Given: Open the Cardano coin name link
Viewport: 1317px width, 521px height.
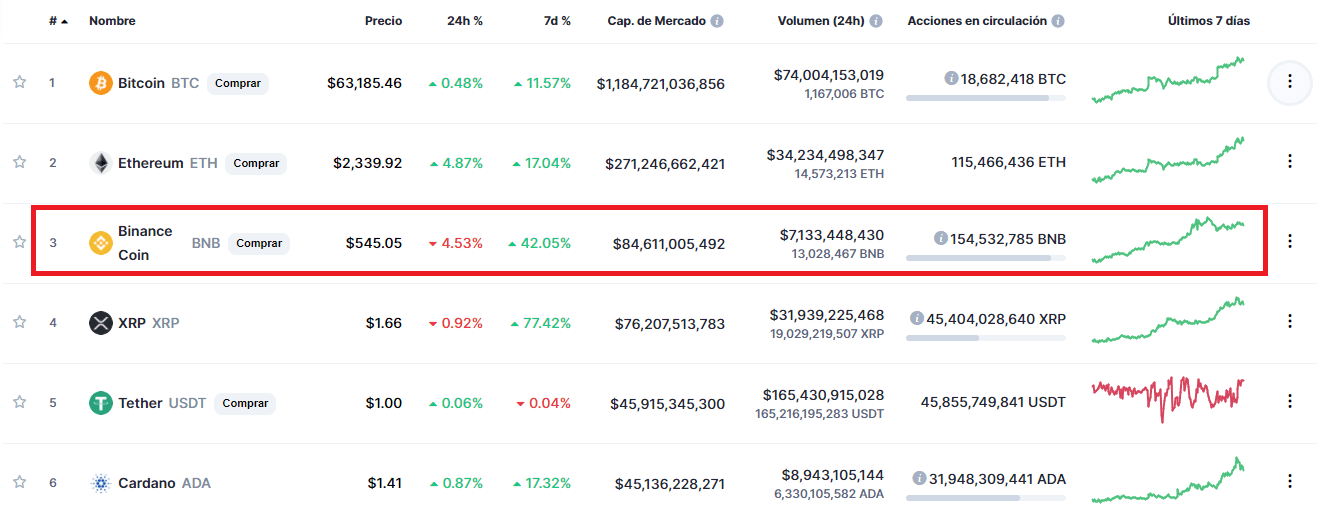Looking at the screenshot, I should (147, 483).
